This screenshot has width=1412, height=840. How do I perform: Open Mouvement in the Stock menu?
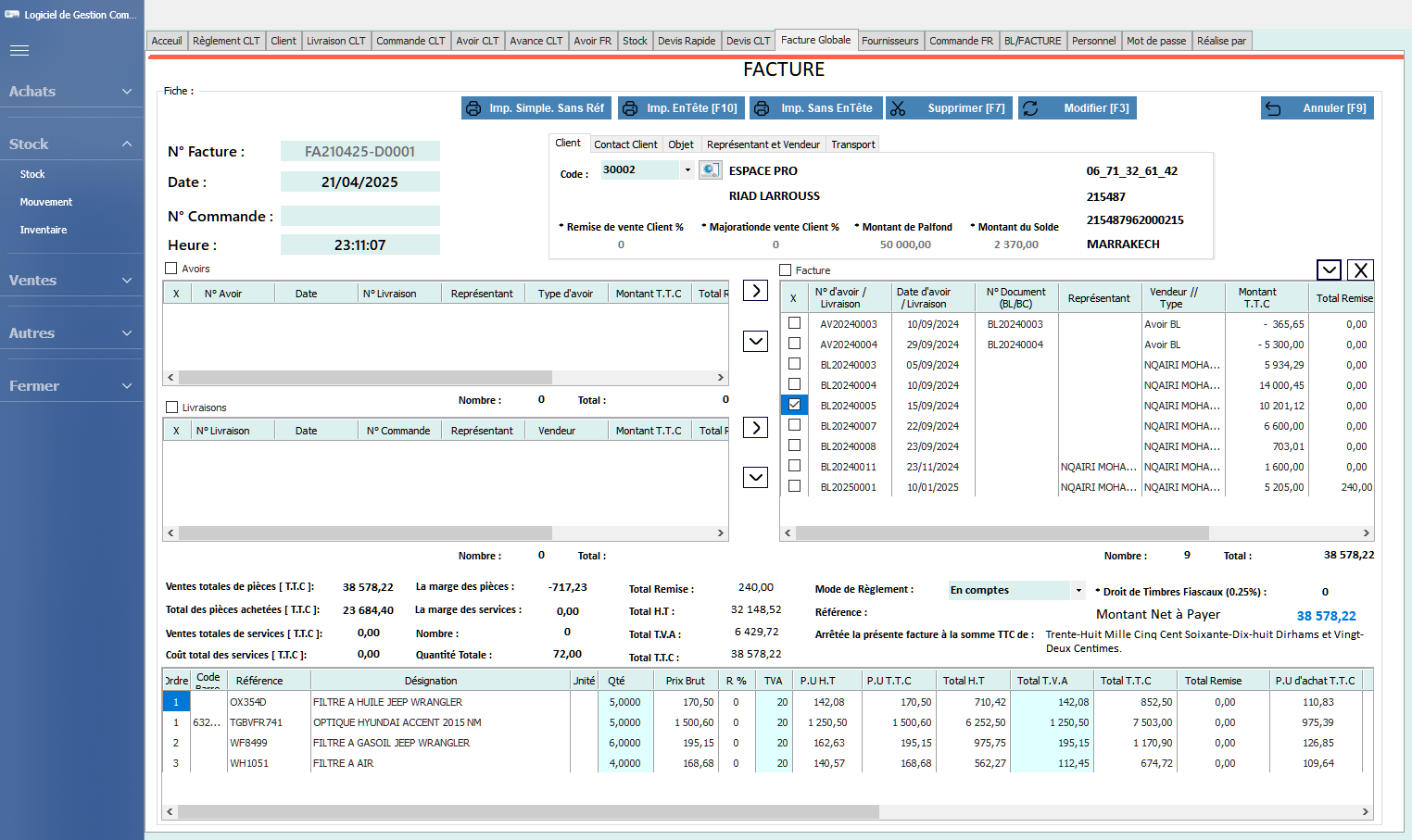pyautogui.click(x=46, y=202)
